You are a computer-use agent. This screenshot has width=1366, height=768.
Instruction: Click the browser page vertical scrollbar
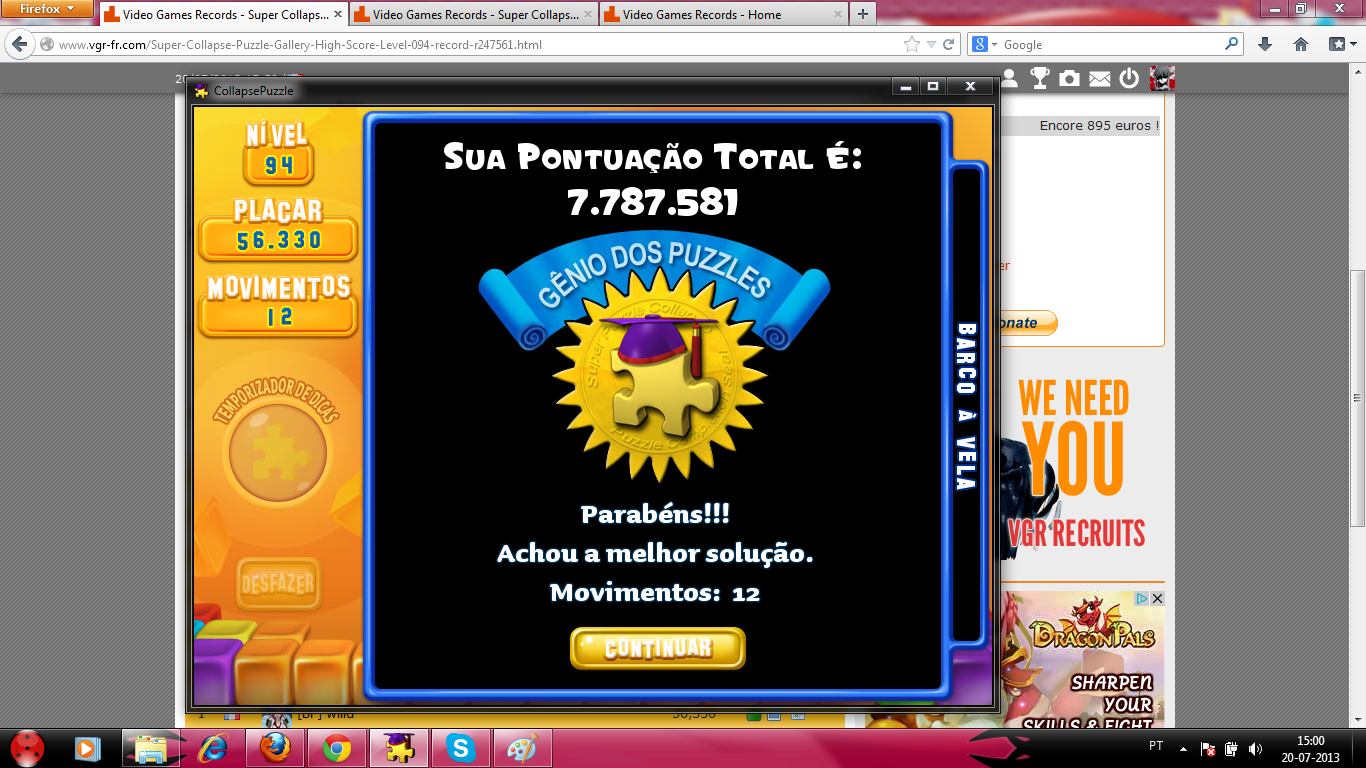pyautogui.click(x=1357, y=400)
